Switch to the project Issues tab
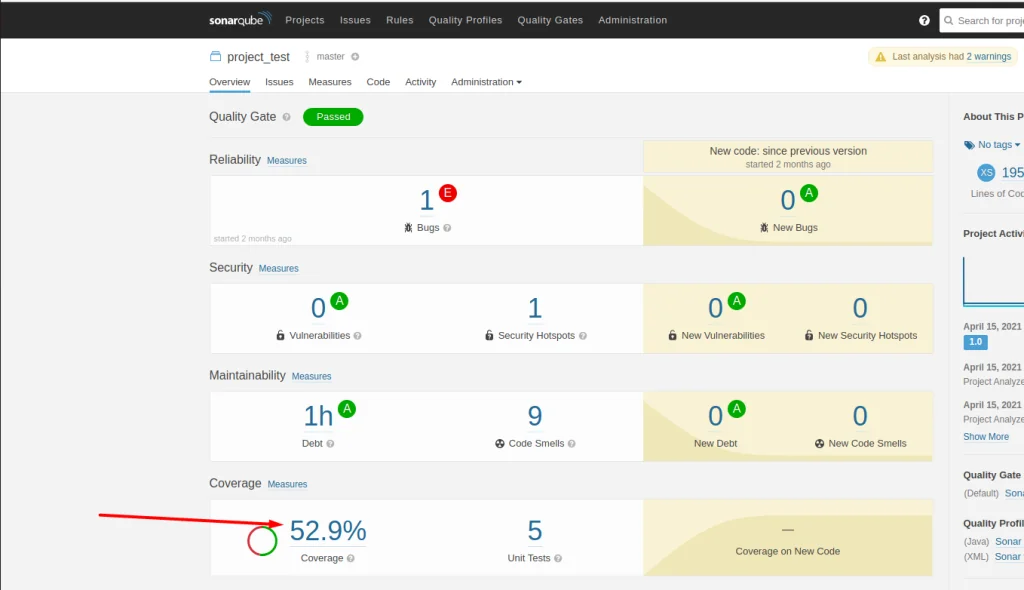This screenshot has height=590, width=1024. click(x=279, y=82)
